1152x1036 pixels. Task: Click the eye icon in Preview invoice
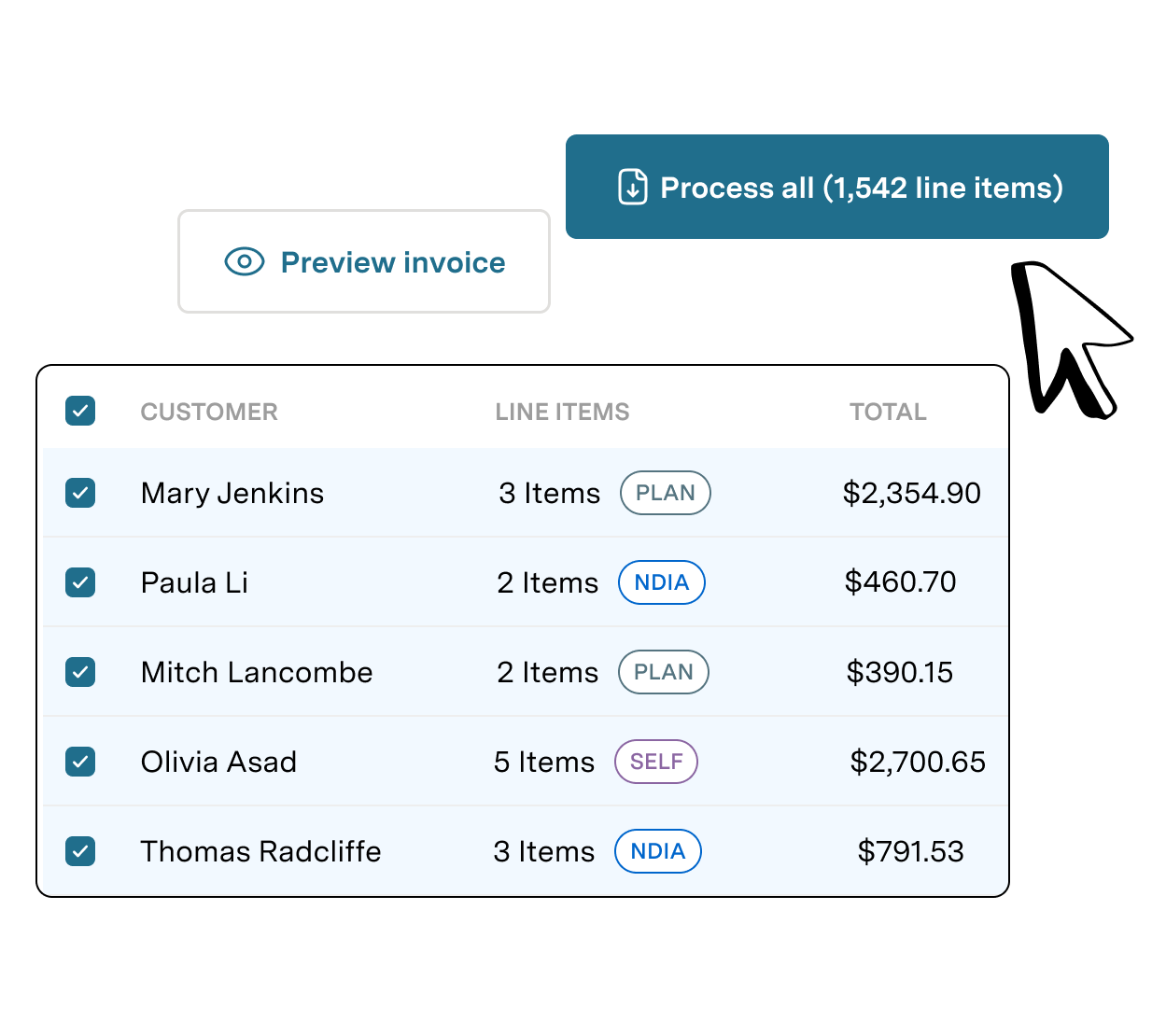(245, 262)
